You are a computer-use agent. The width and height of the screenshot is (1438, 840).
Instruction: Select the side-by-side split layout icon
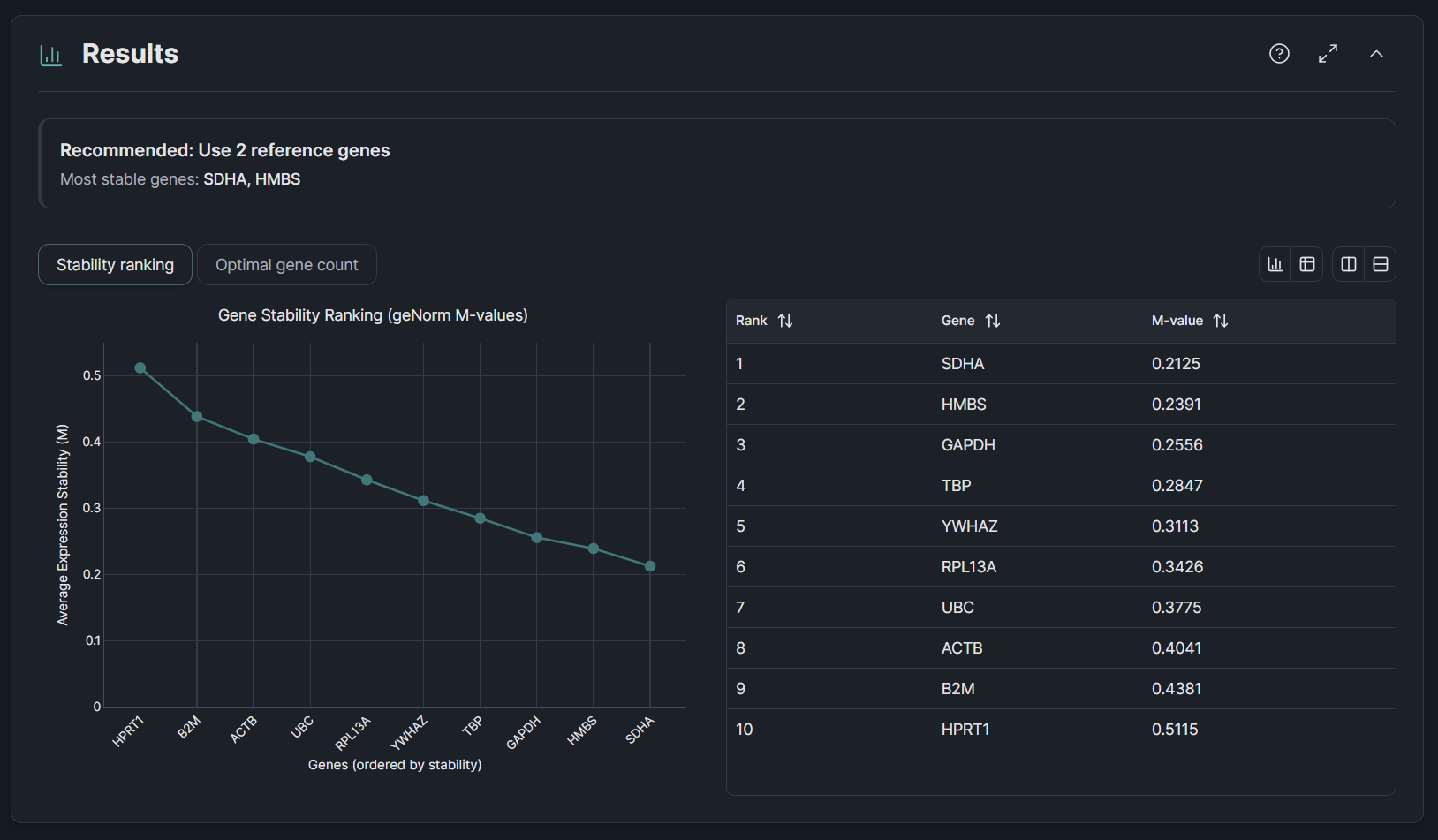(x=1348, y=263)
